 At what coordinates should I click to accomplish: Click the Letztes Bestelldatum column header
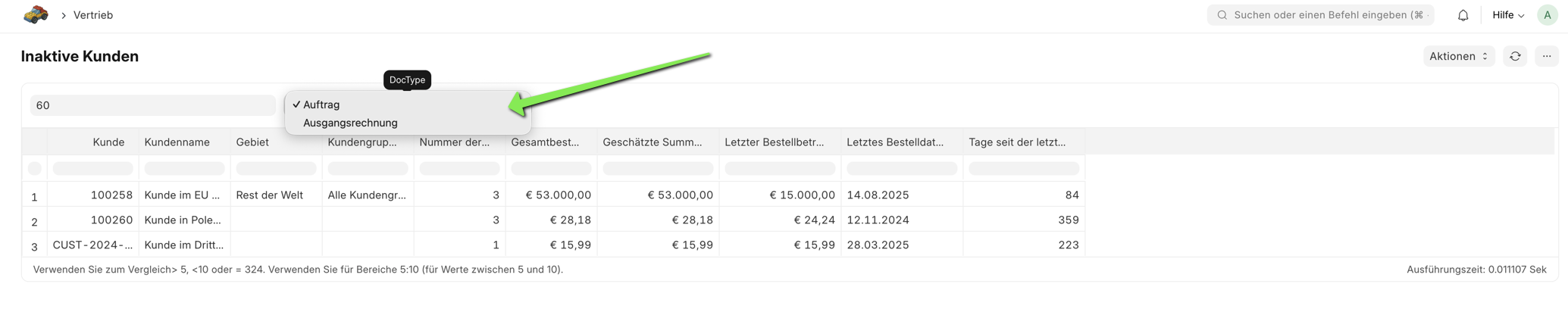coord(895,142)
